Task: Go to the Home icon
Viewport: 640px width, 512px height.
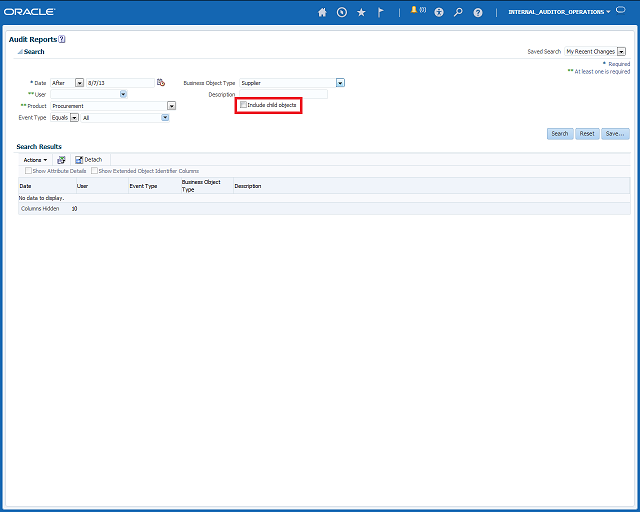Action: tap(322, 12)
